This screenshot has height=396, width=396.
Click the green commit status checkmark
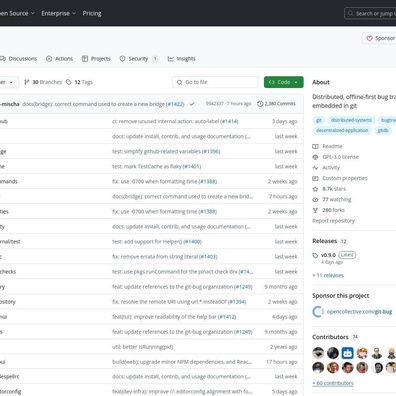[192, 104]
